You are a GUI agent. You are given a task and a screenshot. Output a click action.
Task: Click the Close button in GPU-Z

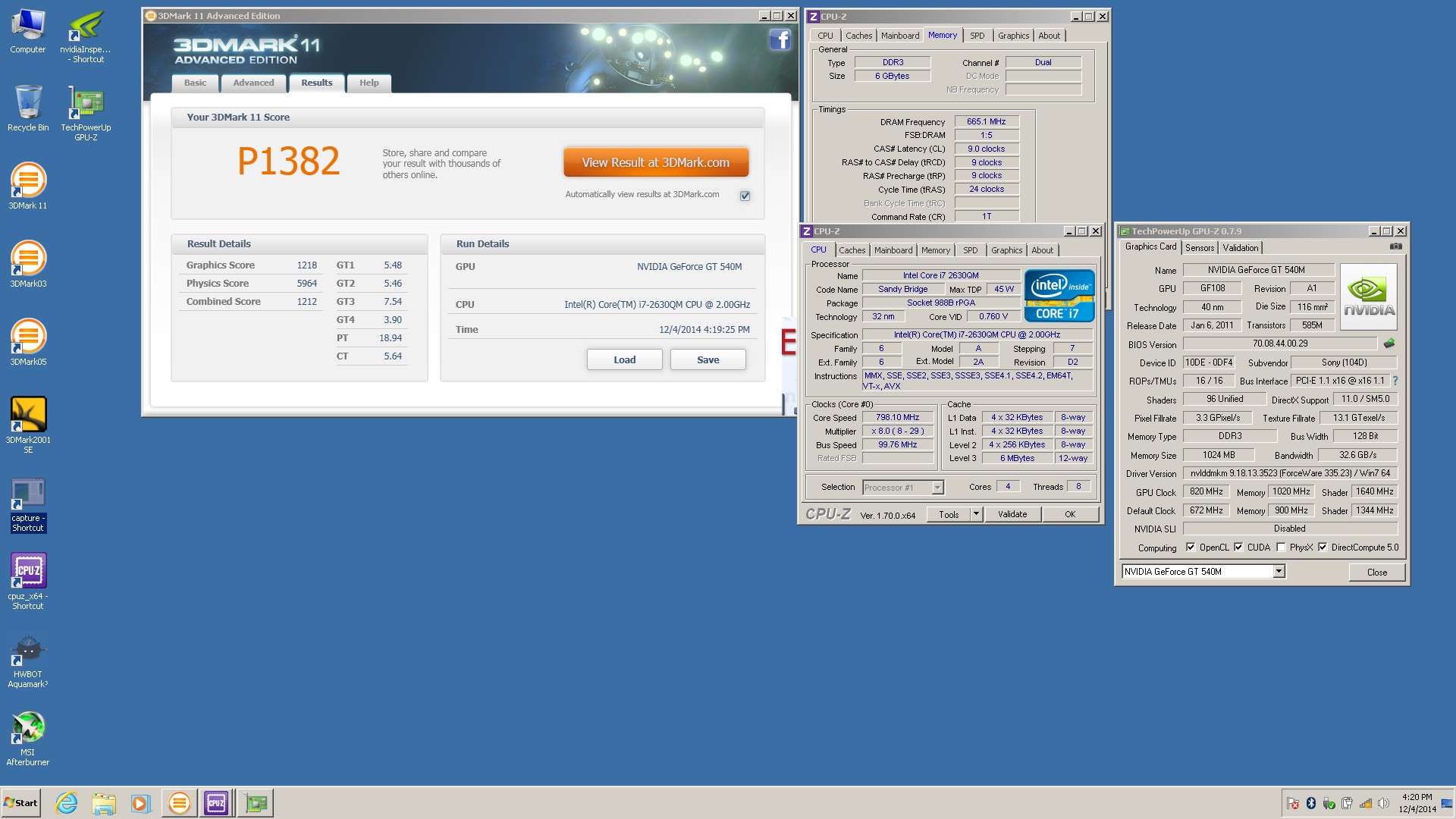coord(1376,573)
